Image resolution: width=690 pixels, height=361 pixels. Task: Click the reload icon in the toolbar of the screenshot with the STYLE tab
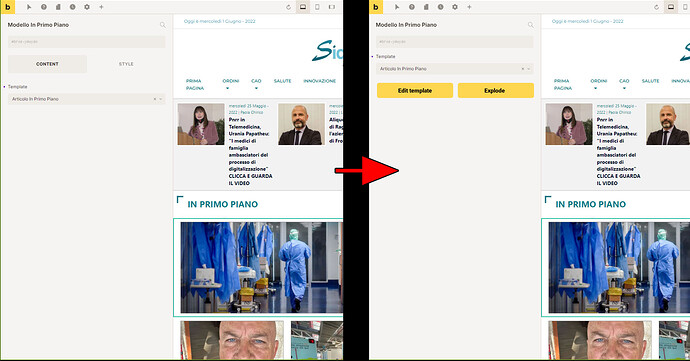[x=288, y=7]
